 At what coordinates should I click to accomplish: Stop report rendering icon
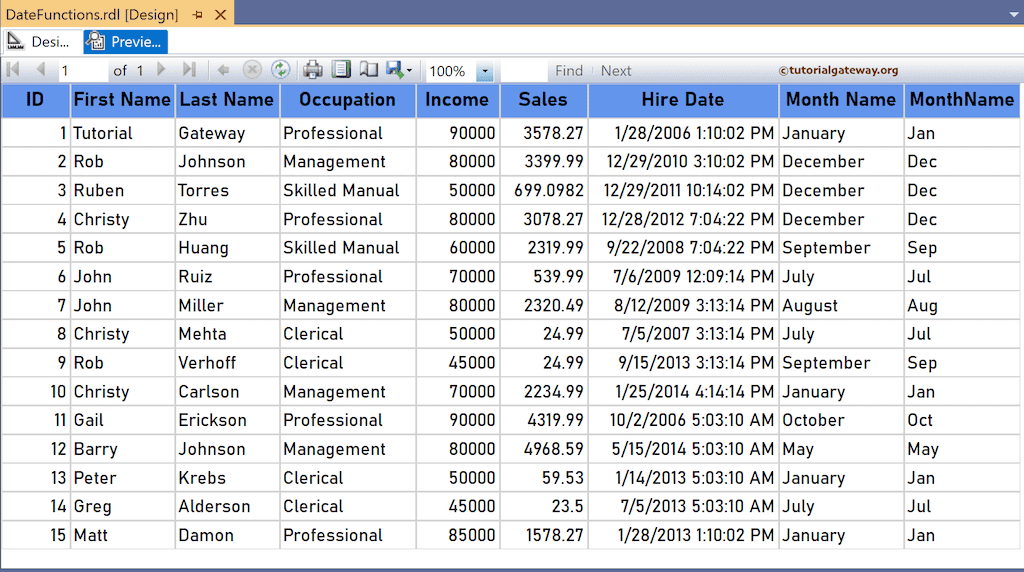(252, 70)
